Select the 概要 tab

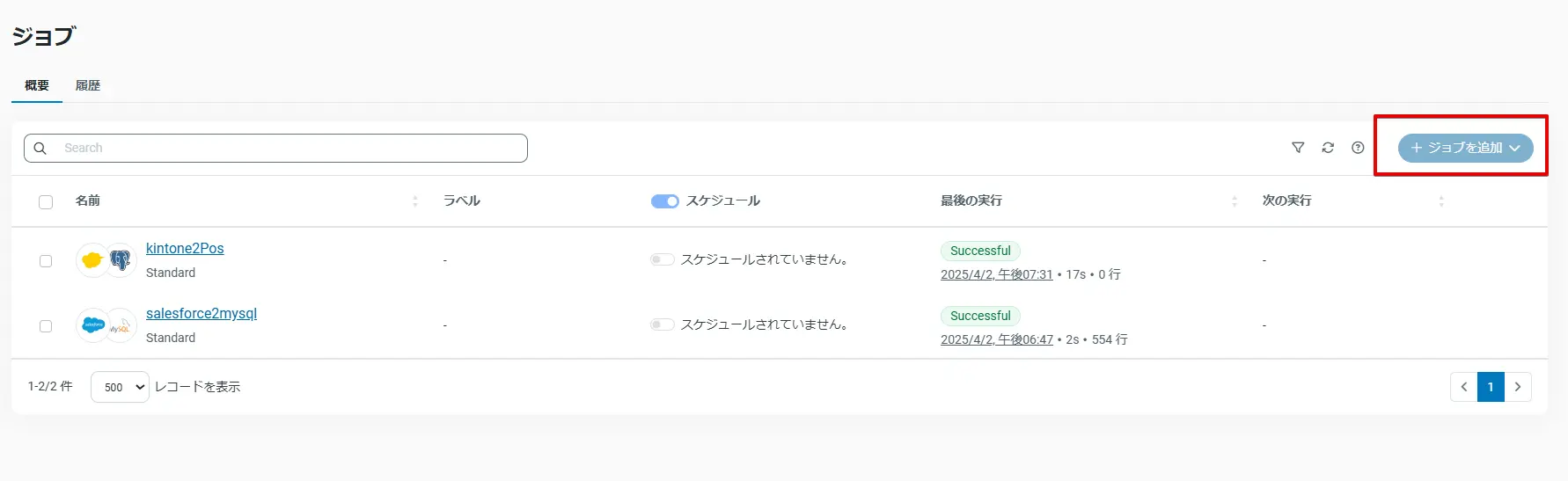click(37, 85)
